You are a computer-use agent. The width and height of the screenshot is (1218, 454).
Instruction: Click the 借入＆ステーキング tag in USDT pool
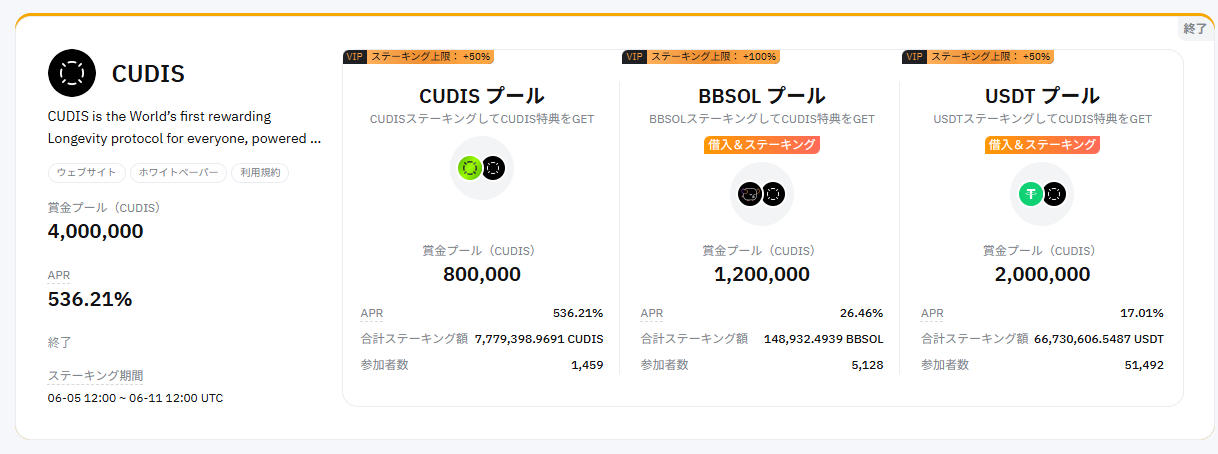coord(1042,145)
